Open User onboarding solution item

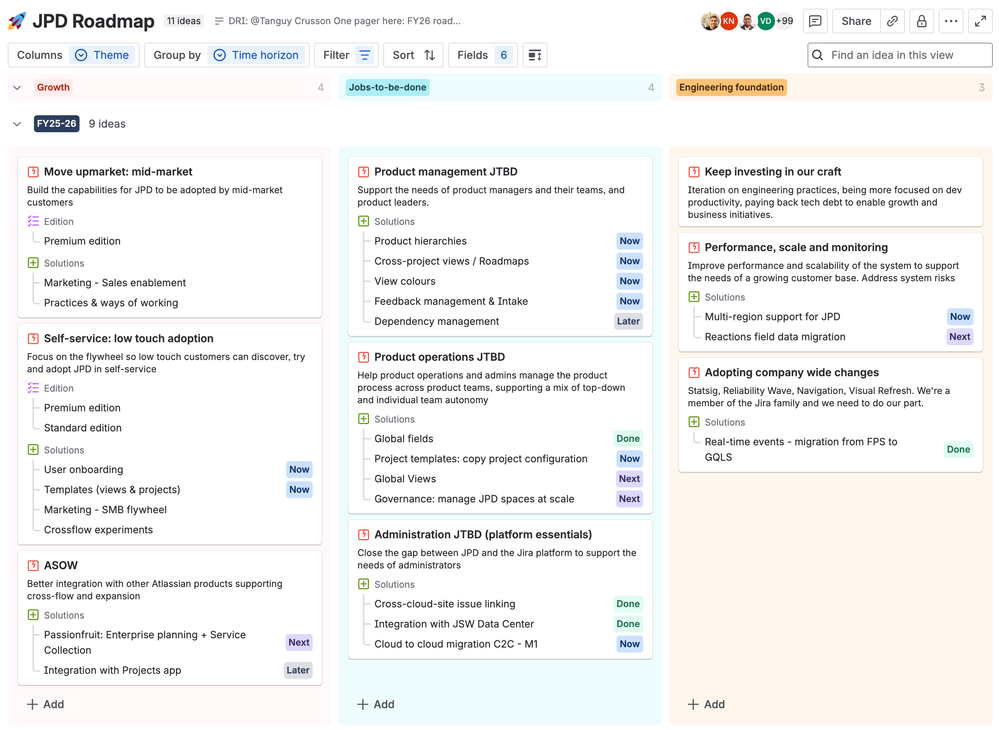tap(83, 470)
